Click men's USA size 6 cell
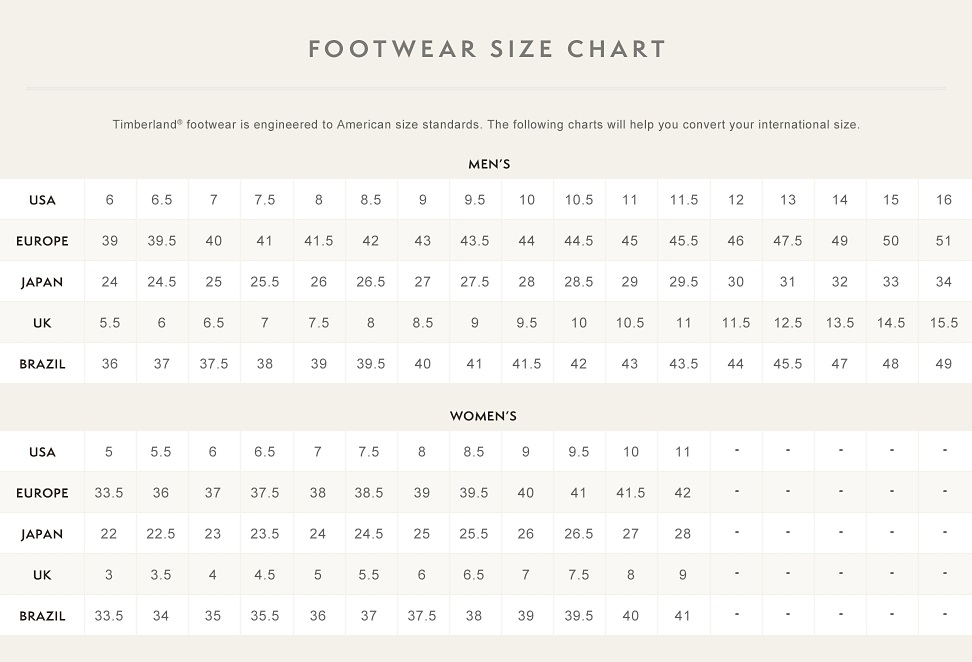972x662 pixels. tap(110, 200)
